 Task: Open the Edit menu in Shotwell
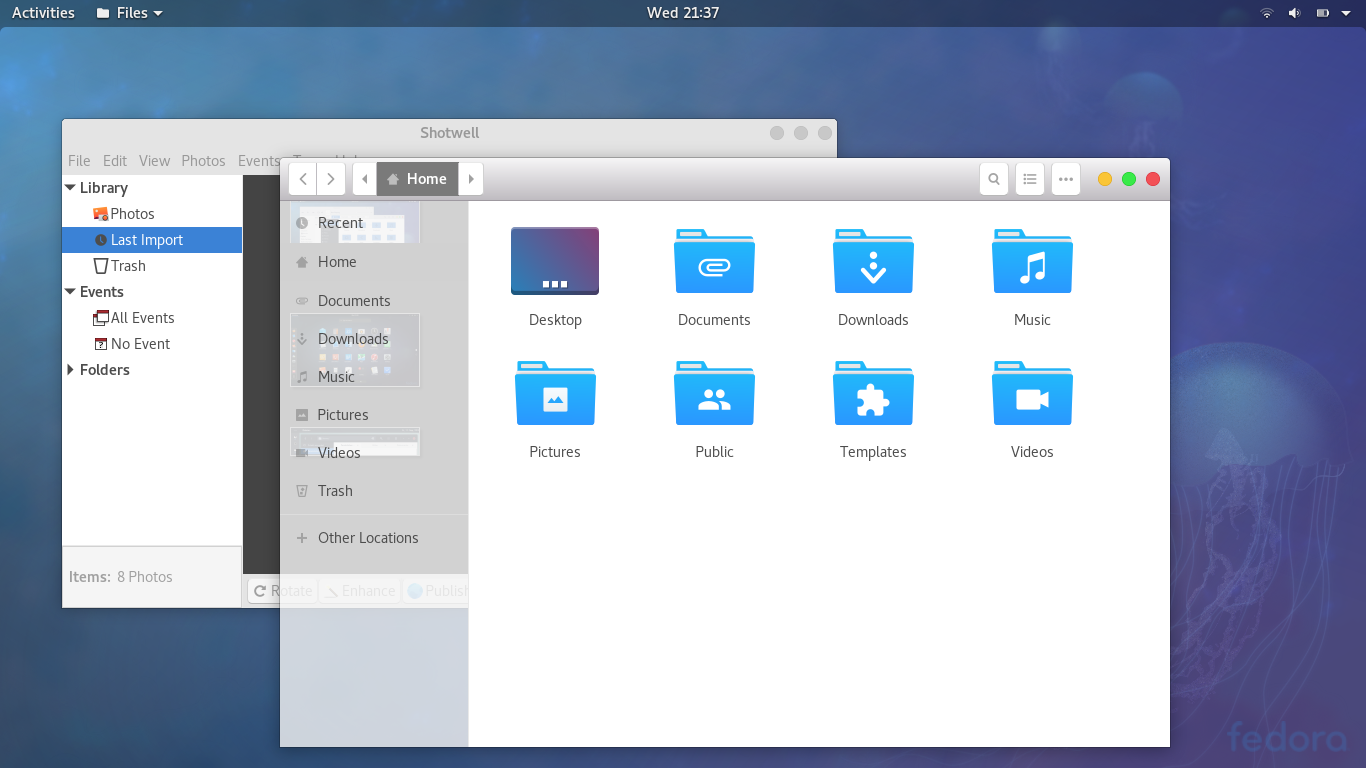pos(115,161)
